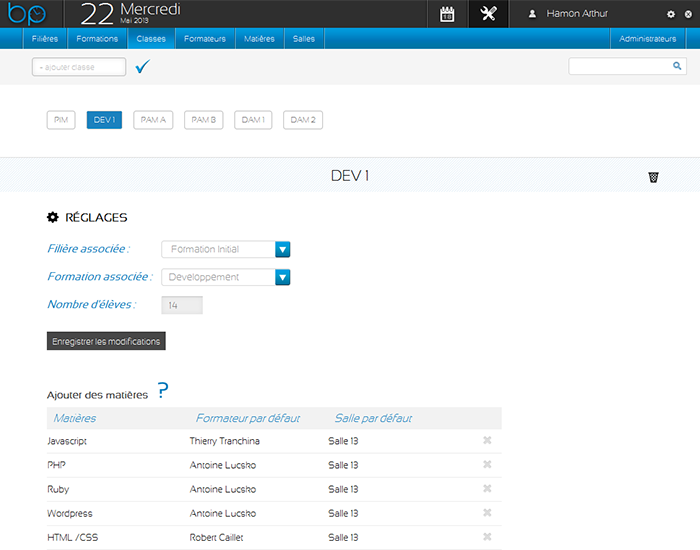Select the DEV 1 class button
This screenshot has height=550, width=700.
point(104,120)
